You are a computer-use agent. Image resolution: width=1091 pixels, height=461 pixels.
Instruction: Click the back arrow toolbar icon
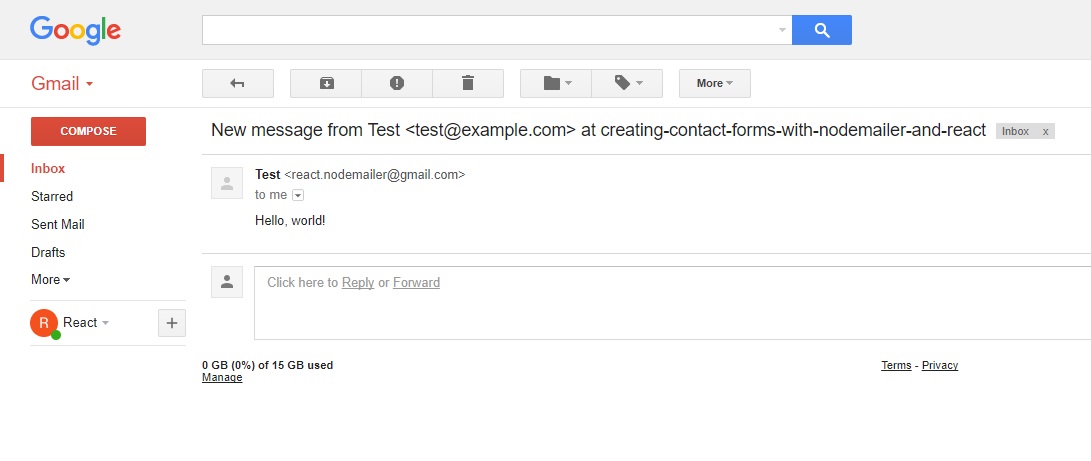(x=238, y=83)
